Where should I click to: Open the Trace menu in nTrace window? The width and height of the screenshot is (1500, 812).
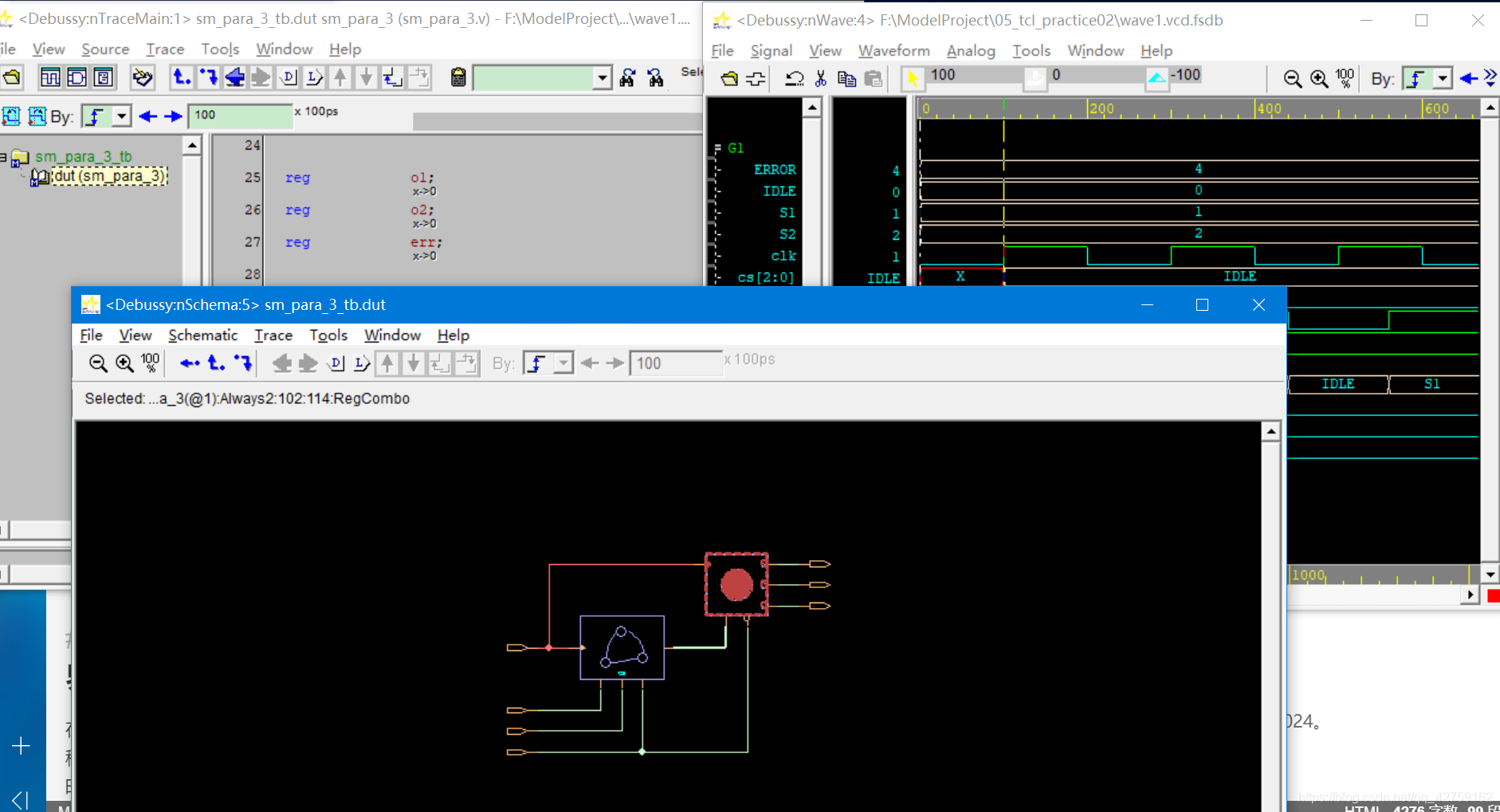click(x=165, y=49)
